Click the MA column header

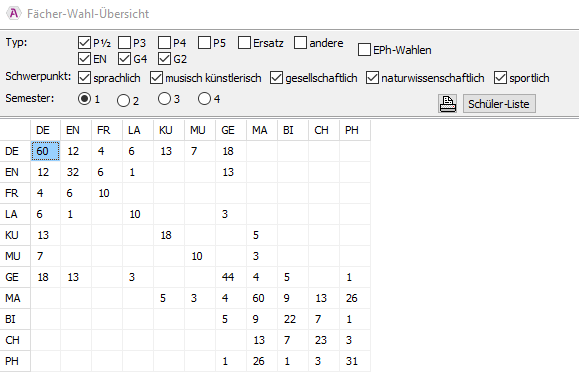[262, 130]
